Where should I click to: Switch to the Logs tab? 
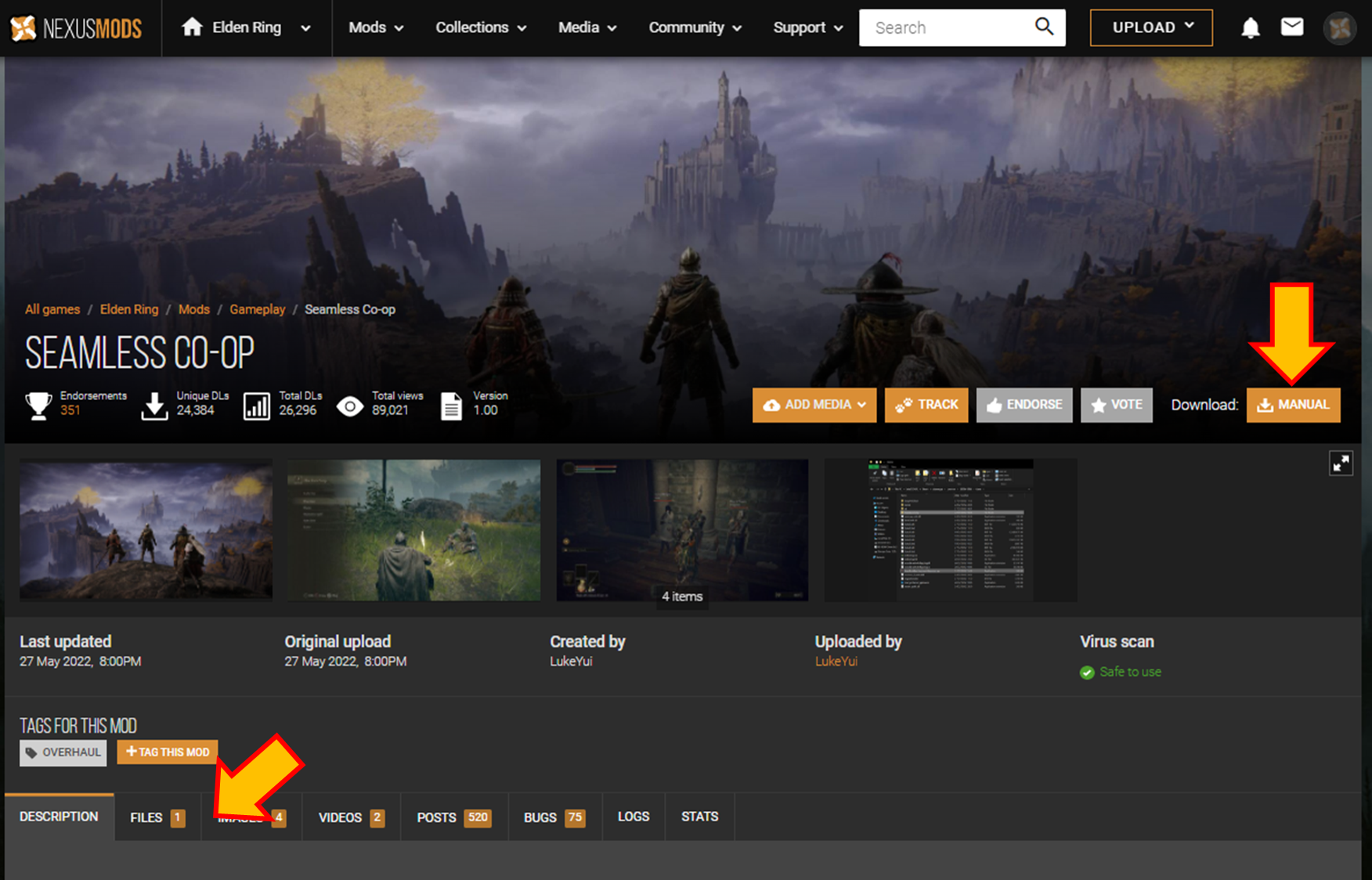634,817
